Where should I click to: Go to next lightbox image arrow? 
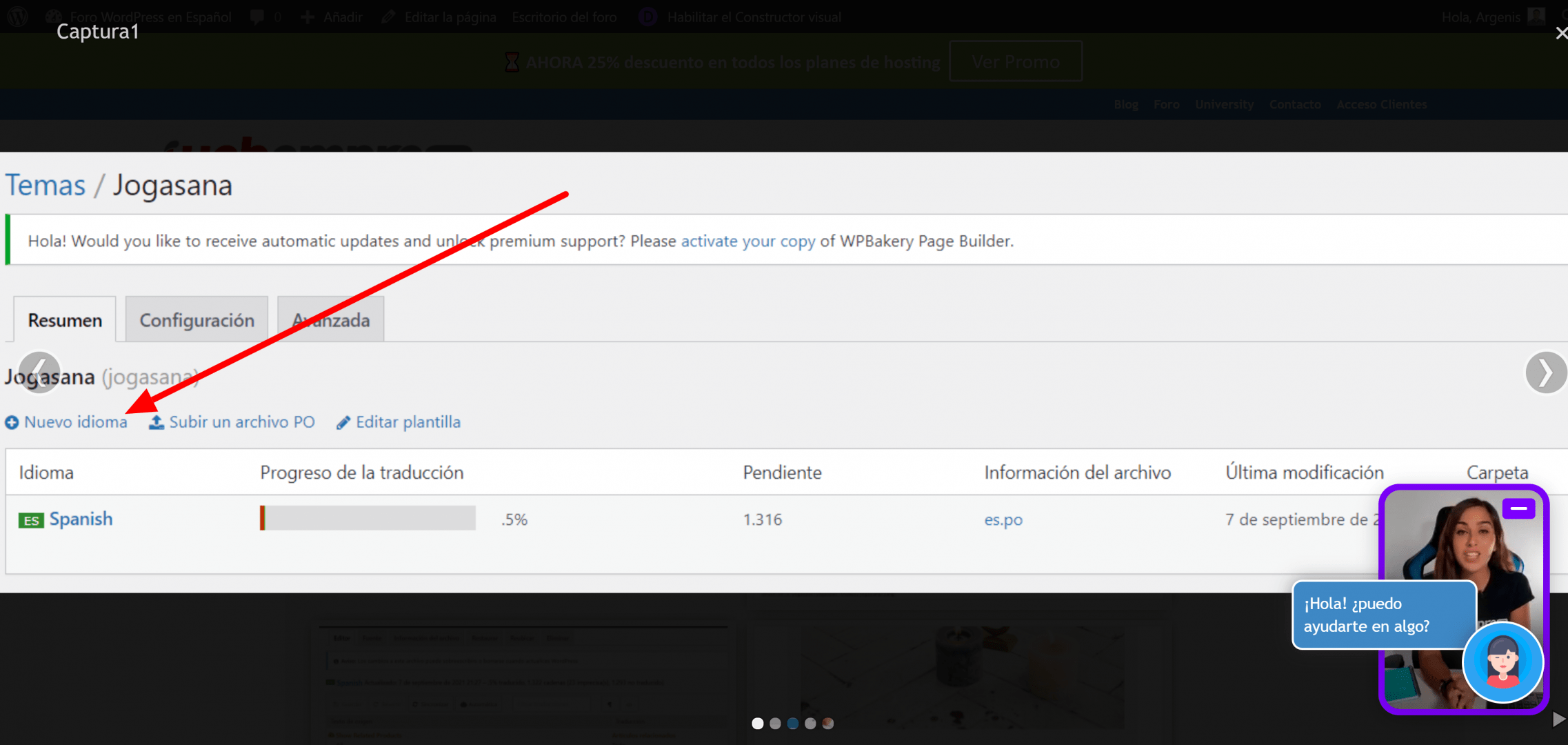[1546, 372]
